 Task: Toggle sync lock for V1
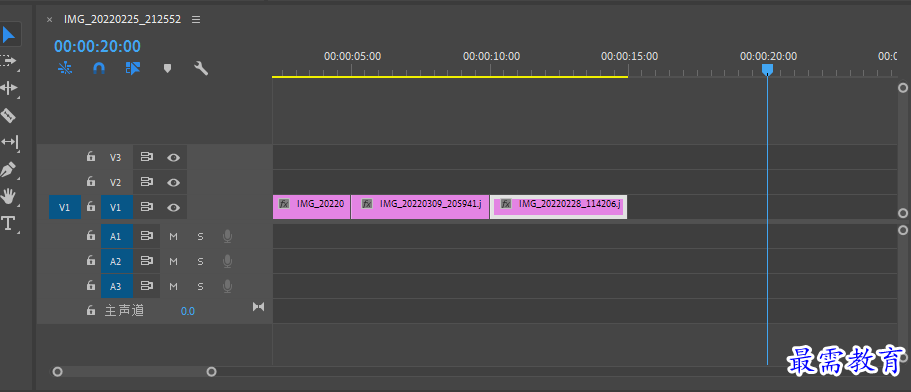click(x=146, y=207)
